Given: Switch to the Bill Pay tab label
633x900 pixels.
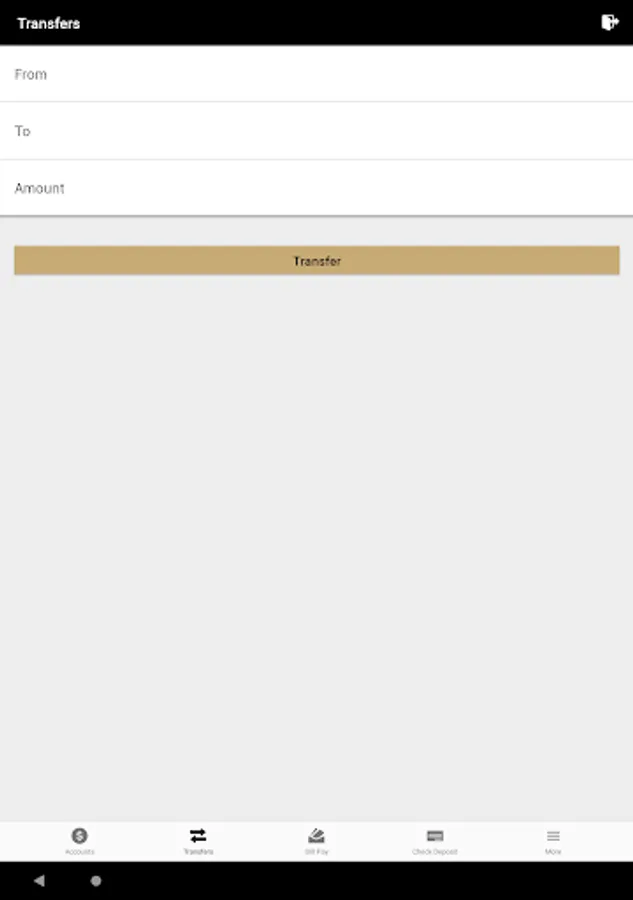Looking at the screenshot, I should (316, 852).
